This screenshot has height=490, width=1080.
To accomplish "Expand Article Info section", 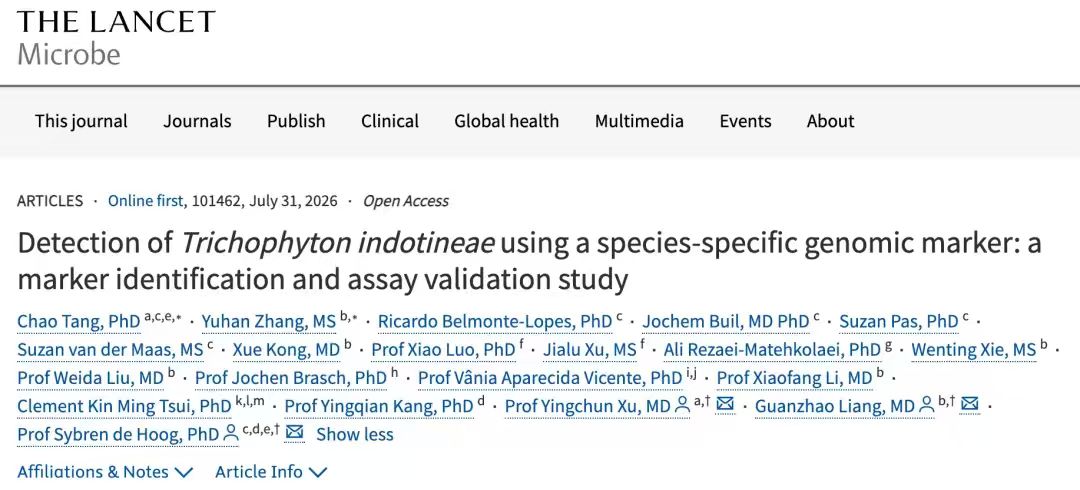I will (271, 472).
